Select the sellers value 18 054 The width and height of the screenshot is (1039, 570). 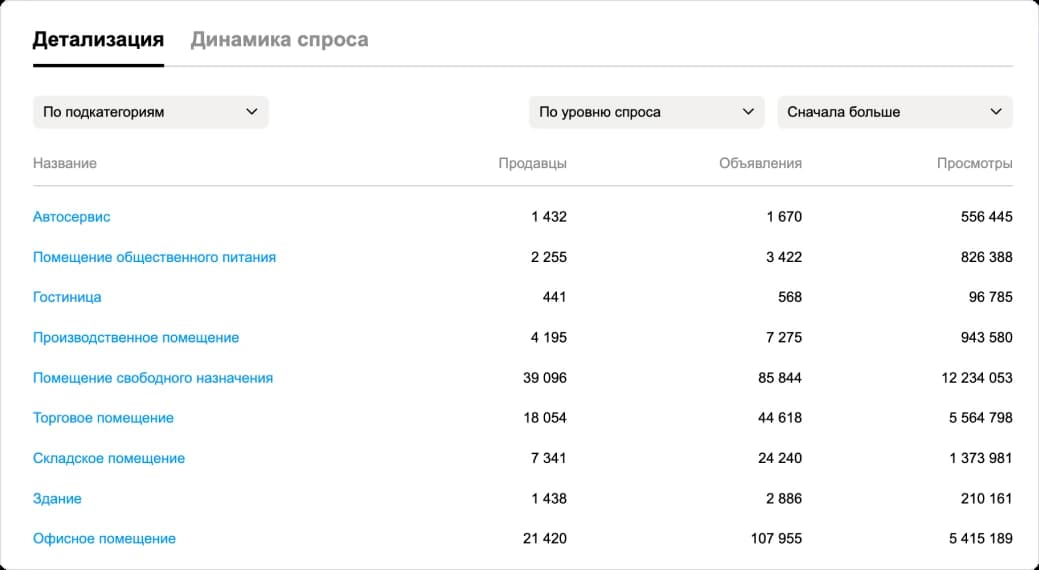pyautogui.click(x=545, y=418)
